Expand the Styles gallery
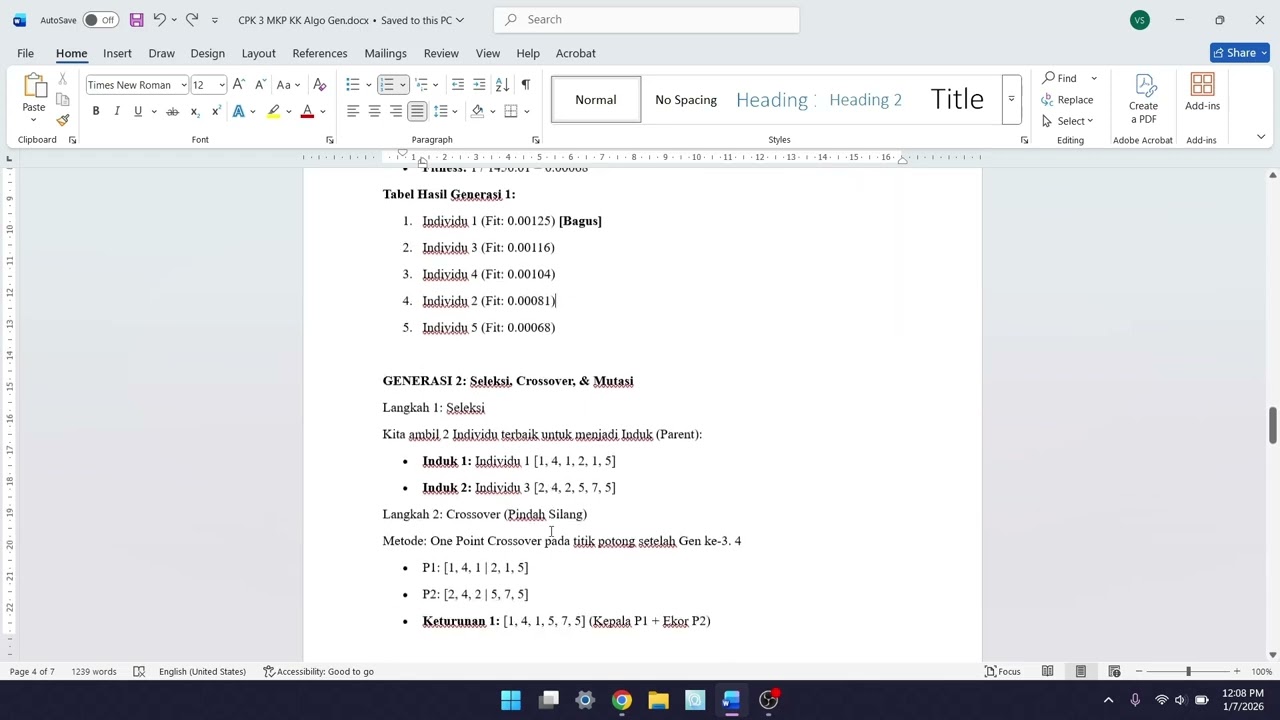Viewport: 1280px width, 720px height. click(1011, 99)
